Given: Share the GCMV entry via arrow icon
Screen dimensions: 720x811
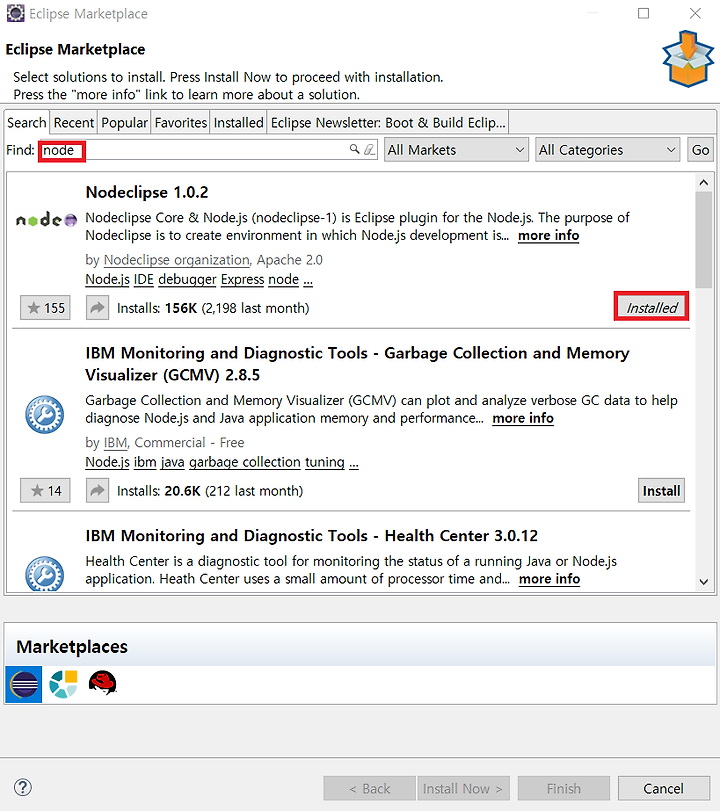Looking at the screenshot, I should click(x=97, y=490).
